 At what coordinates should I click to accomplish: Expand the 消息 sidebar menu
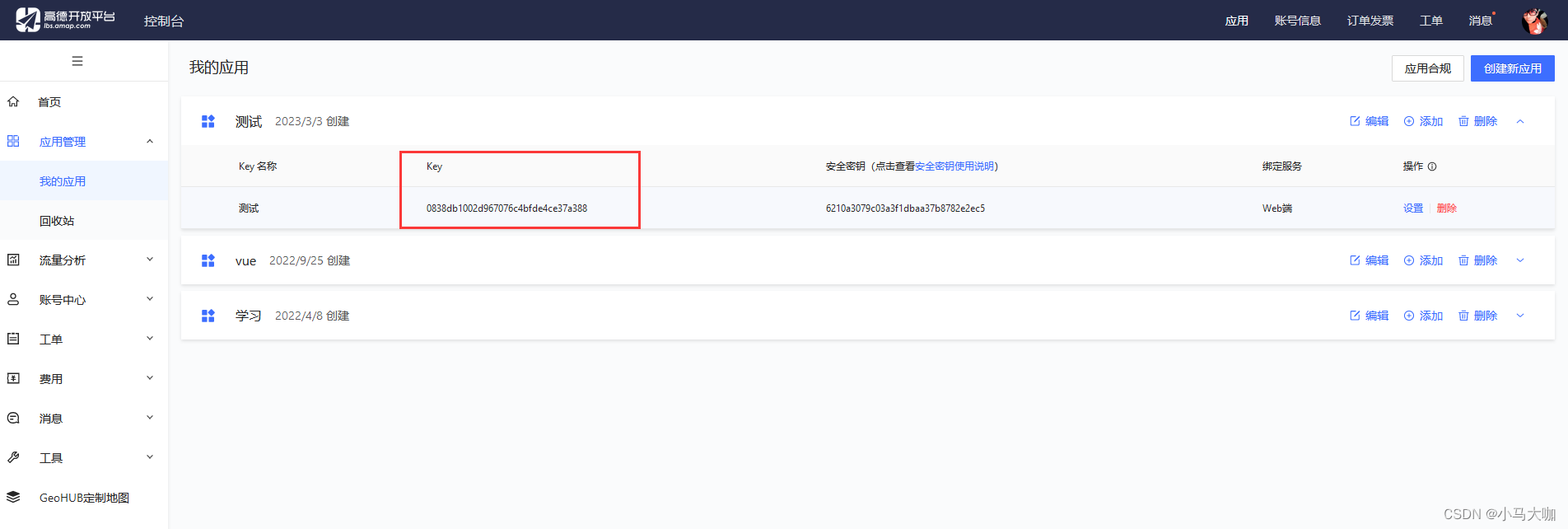pos(150,418)
